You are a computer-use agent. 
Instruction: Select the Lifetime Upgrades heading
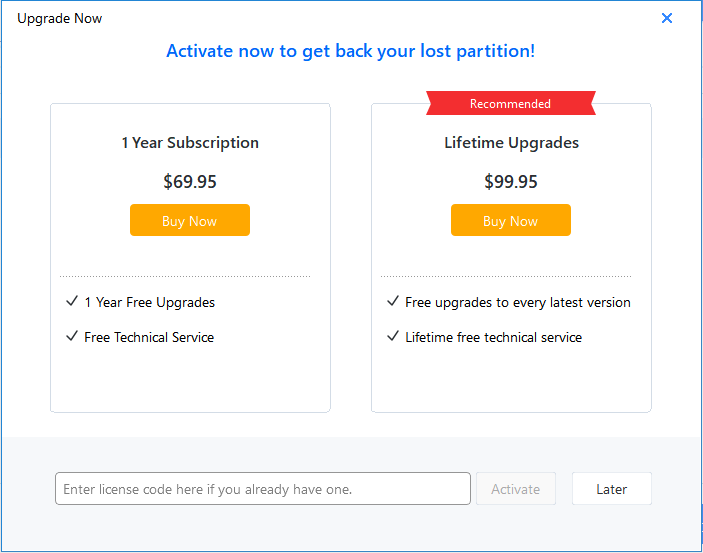[511, 143]
